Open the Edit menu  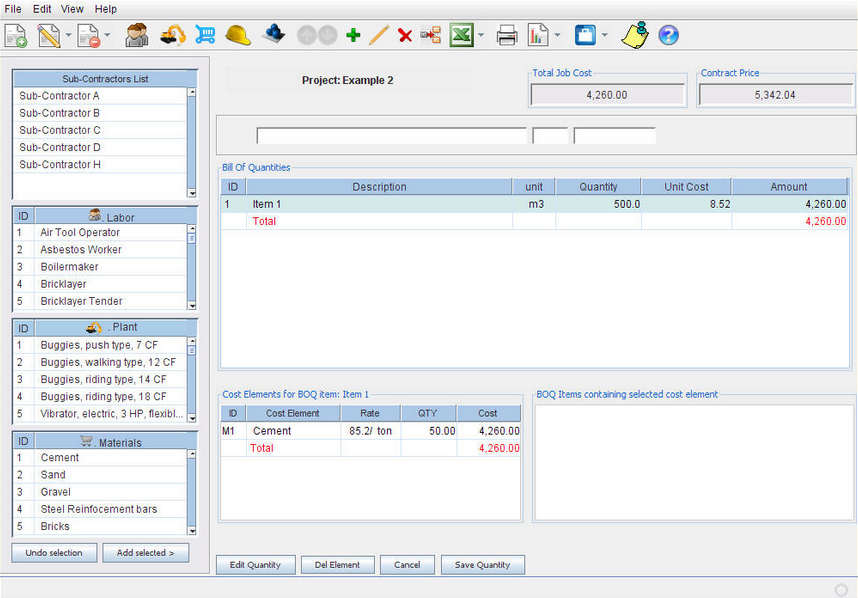[x=42, y=9]
